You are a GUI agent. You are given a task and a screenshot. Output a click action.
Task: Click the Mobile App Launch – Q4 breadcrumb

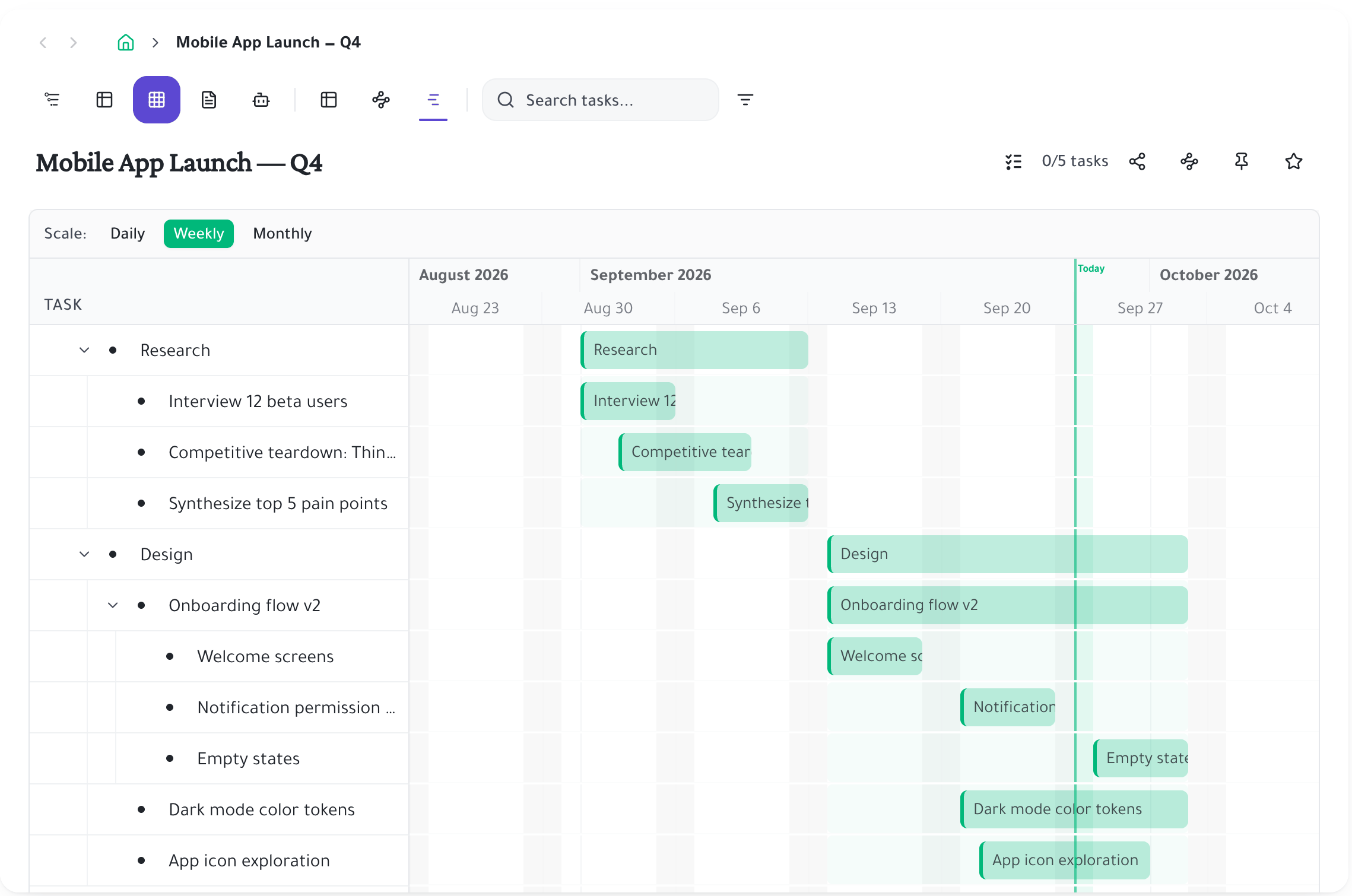pyautogui.click(x=268, y=43)
